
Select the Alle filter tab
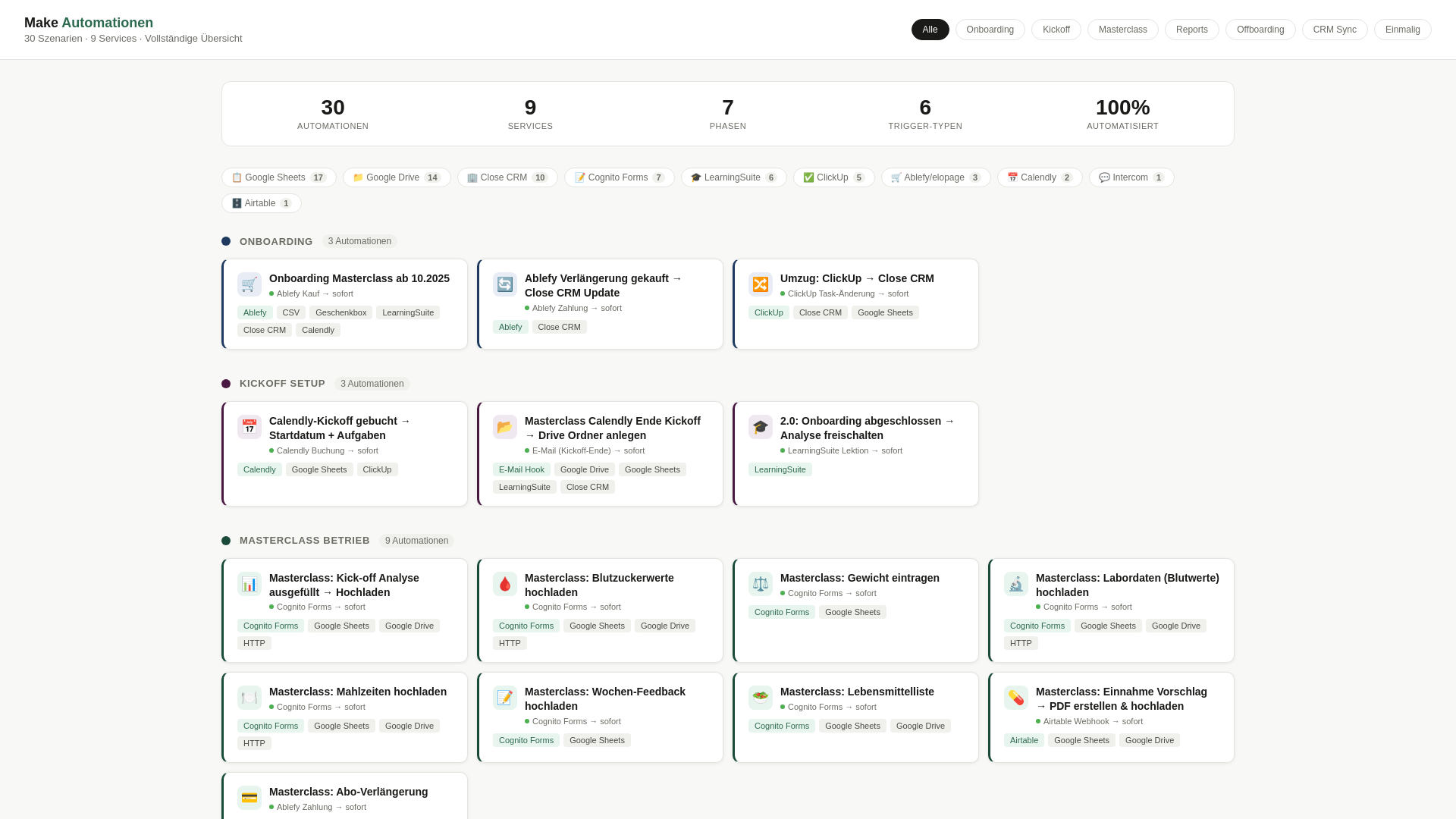pyautogui.click(x=930, y=30)
